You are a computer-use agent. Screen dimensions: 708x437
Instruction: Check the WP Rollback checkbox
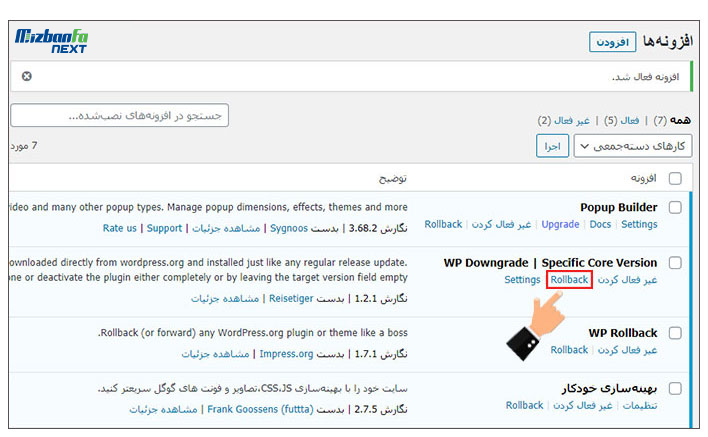pos(675,333)
